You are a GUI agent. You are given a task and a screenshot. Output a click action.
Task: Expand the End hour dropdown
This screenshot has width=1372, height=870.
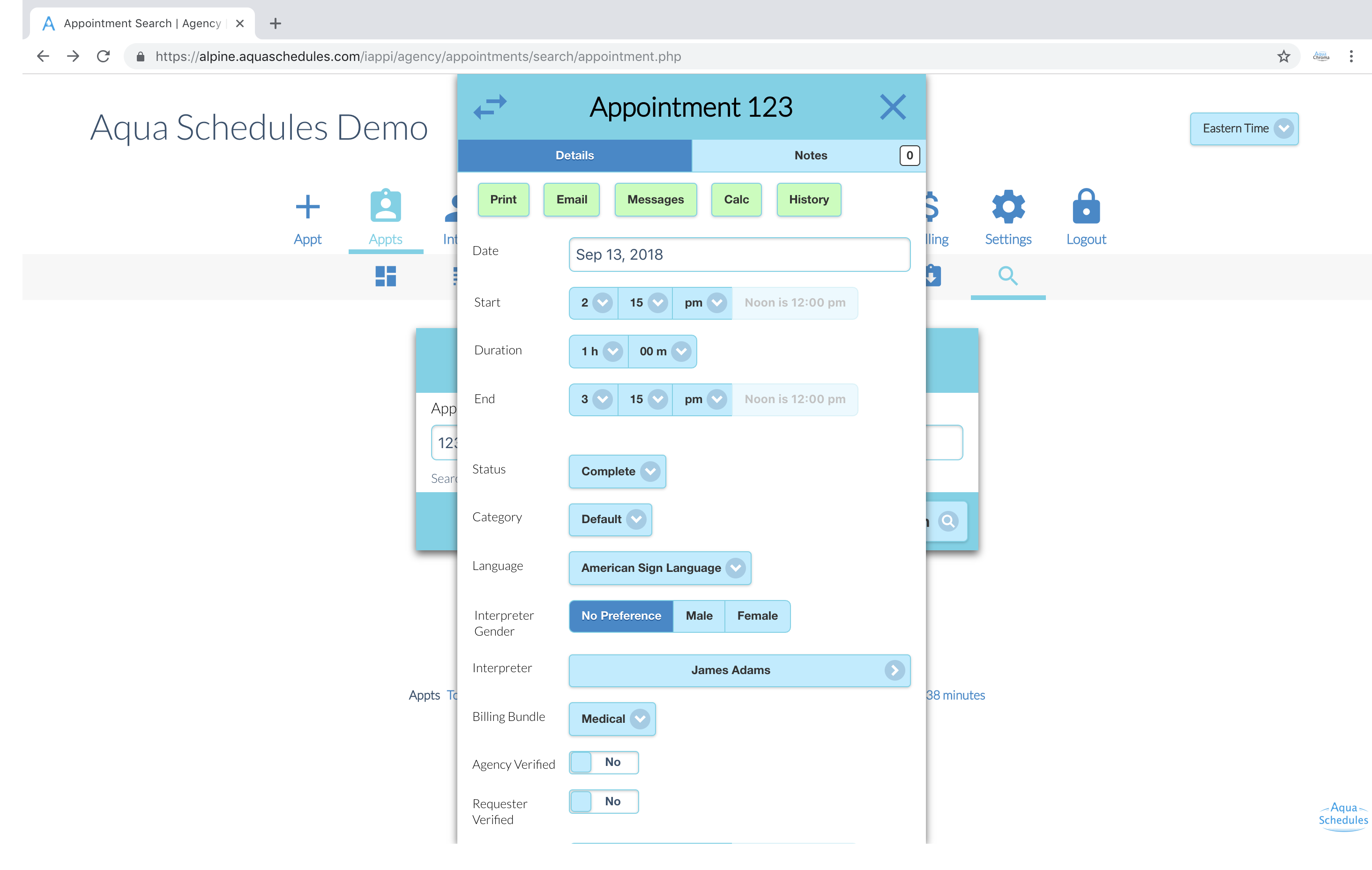[594, 400]
